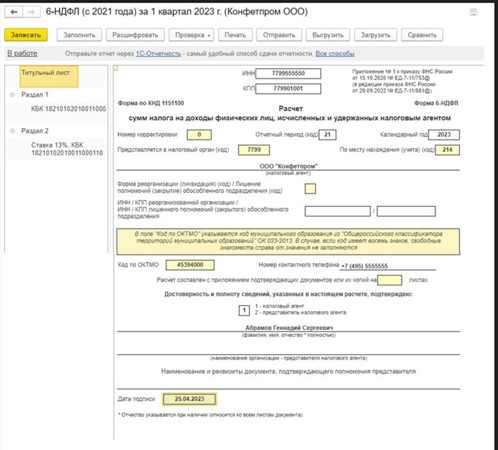Image resolution: width=498 pixels, height=450 pixels.
Task: Click the Календарный год field 2023
Action: point(444,135)
